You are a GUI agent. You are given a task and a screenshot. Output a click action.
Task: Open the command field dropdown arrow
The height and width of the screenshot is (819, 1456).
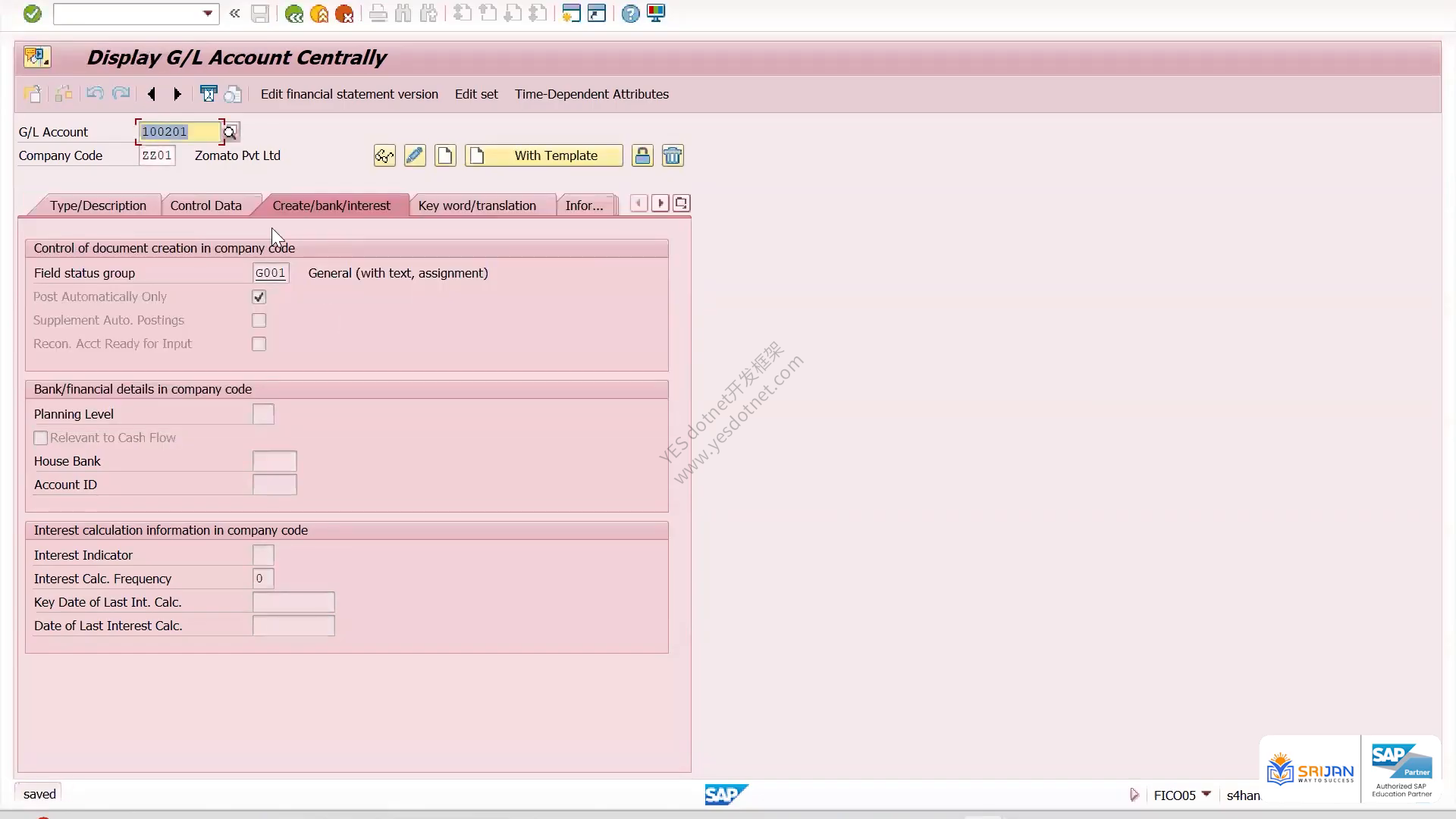click(x=208, y=14)
